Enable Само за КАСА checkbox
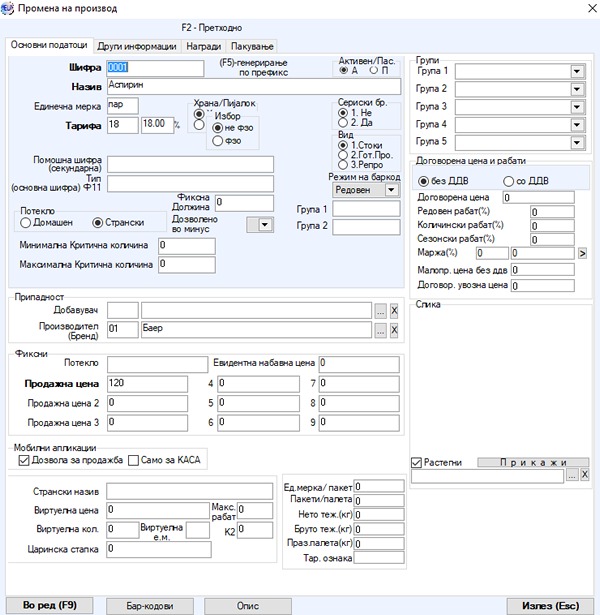This screenshot has width=600, height=615. (x=133, y=460)
